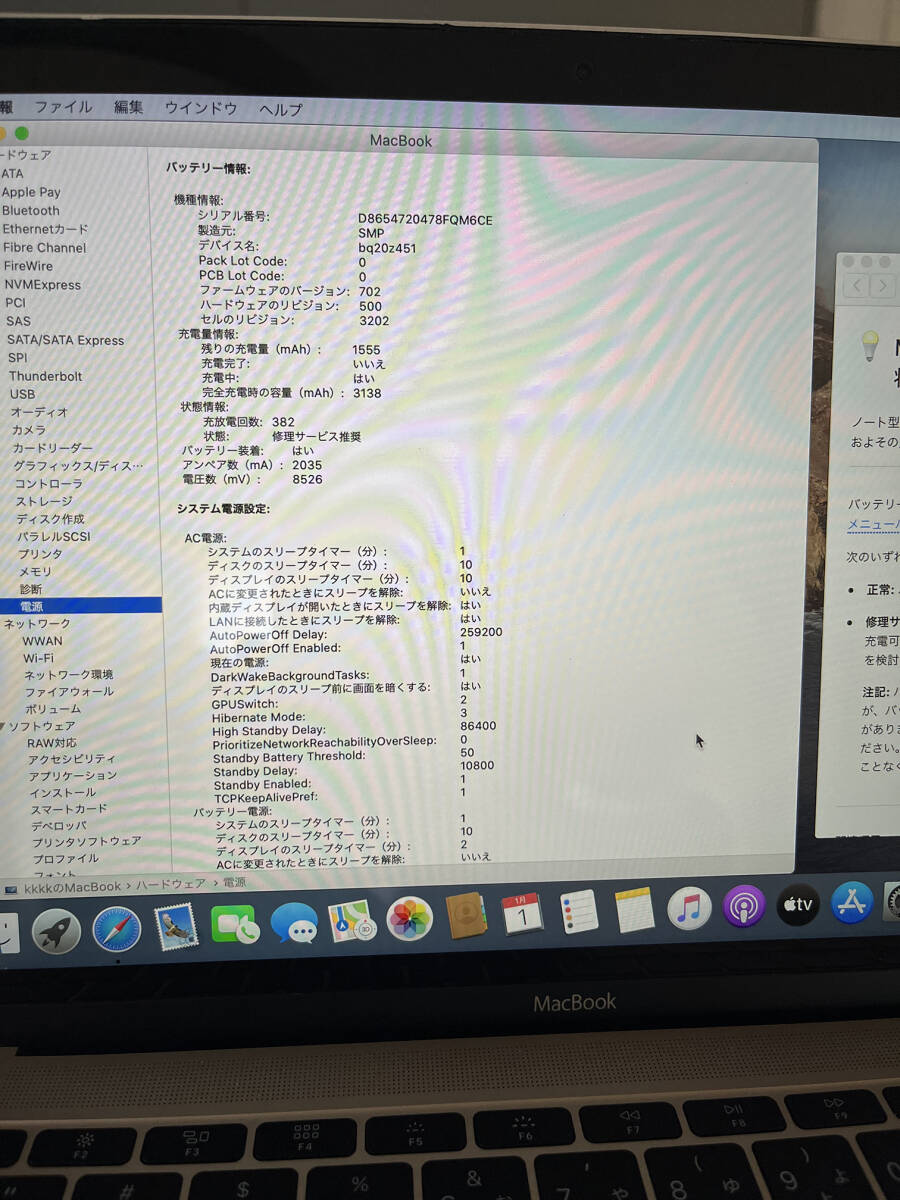This screenshot has height=1200, width=900.
Task: Open the Photos app icon
Action: point(409,918)
